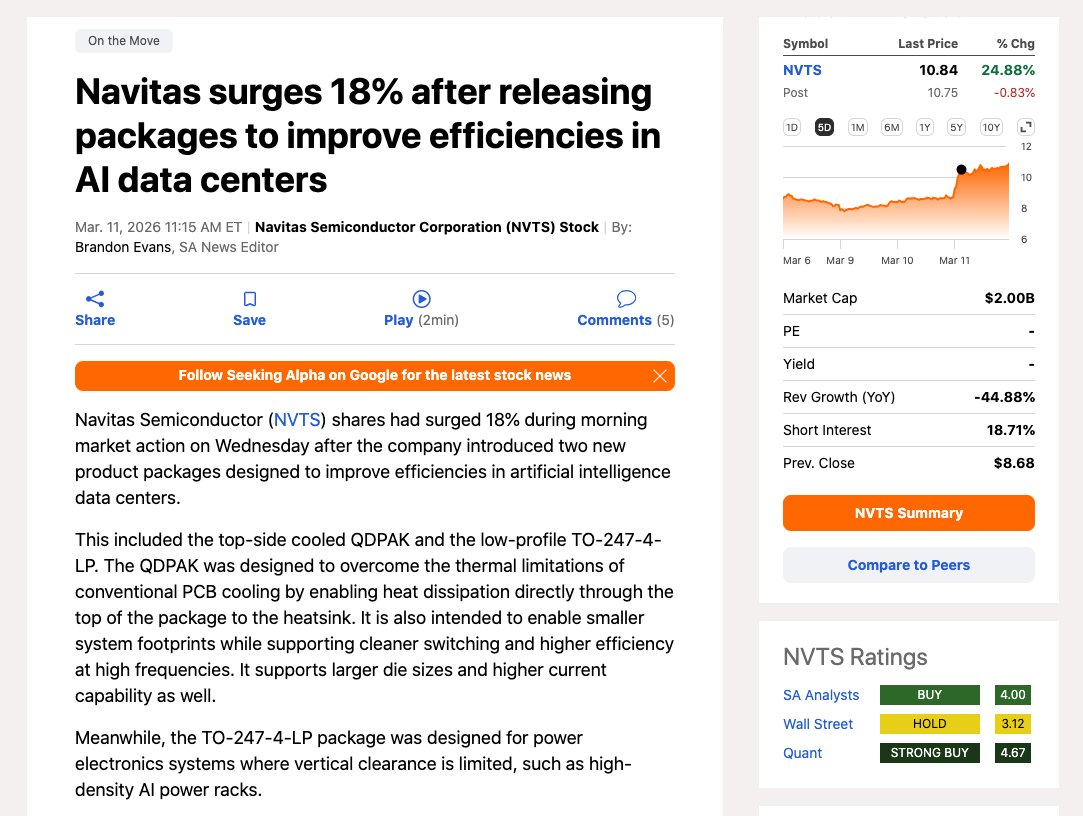Click the Share icon
Viewport: 1083px width, 816px height.
(x=95, y=298)
